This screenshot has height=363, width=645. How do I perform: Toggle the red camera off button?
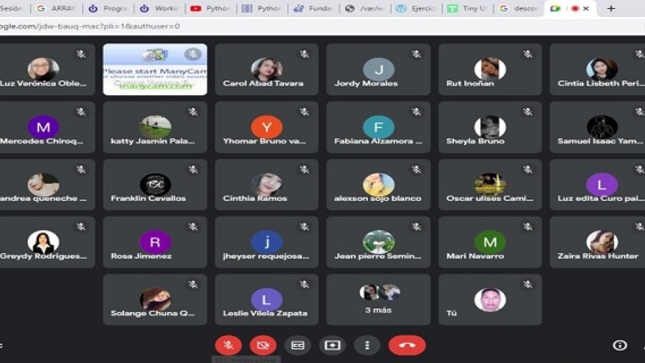point(263,345)
